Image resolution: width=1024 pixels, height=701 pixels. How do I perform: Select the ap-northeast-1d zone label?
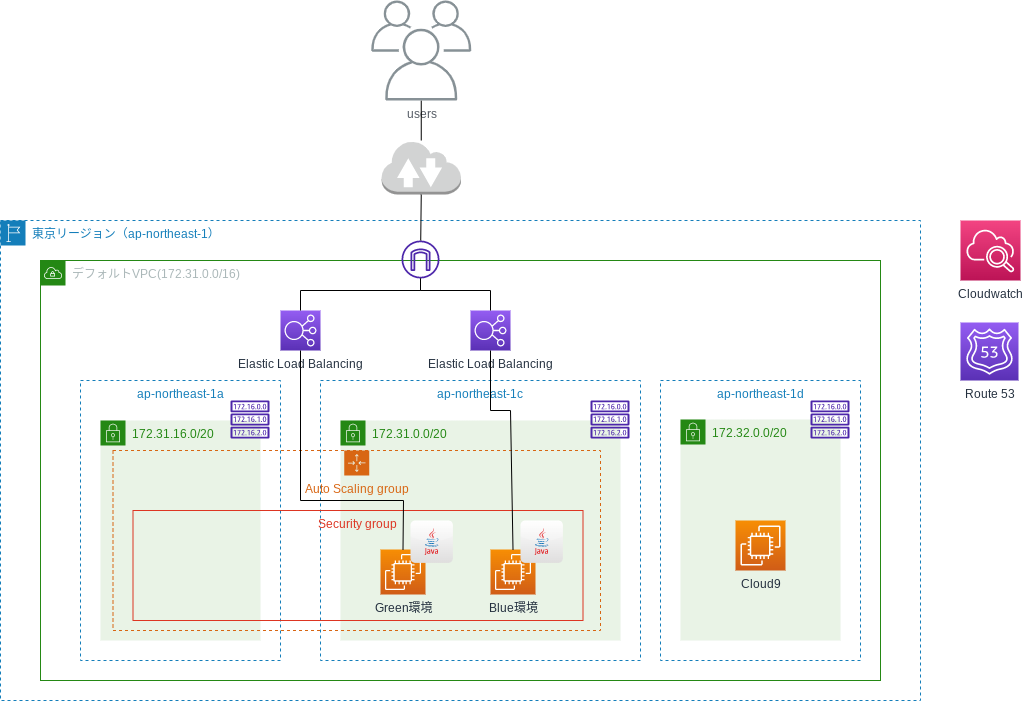760,394
